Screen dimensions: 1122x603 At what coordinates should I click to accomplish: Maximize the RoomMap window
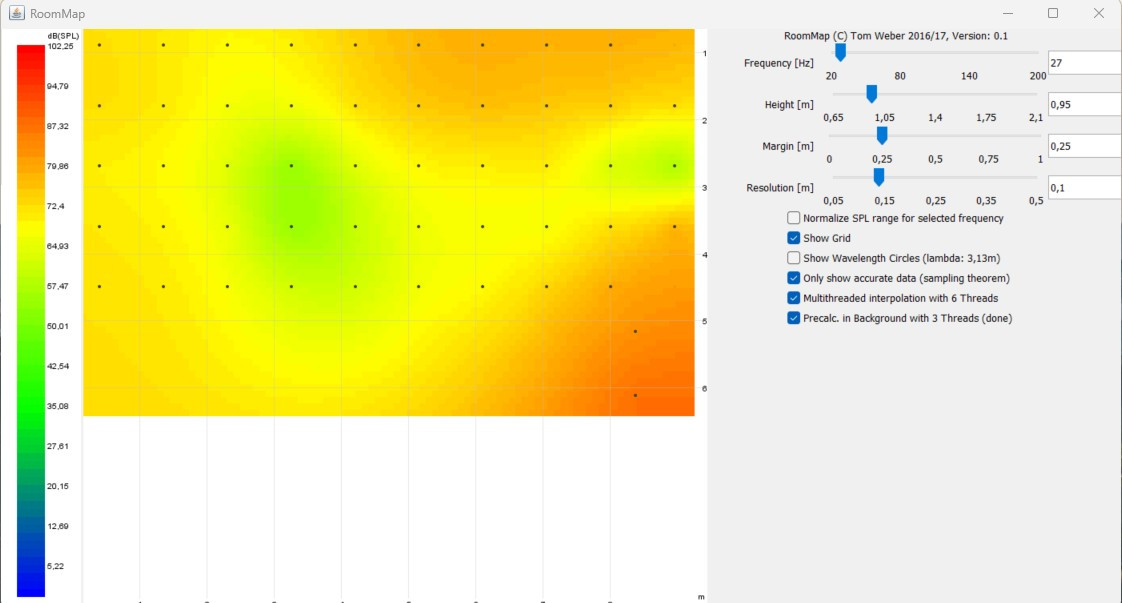pos(1053,14)
